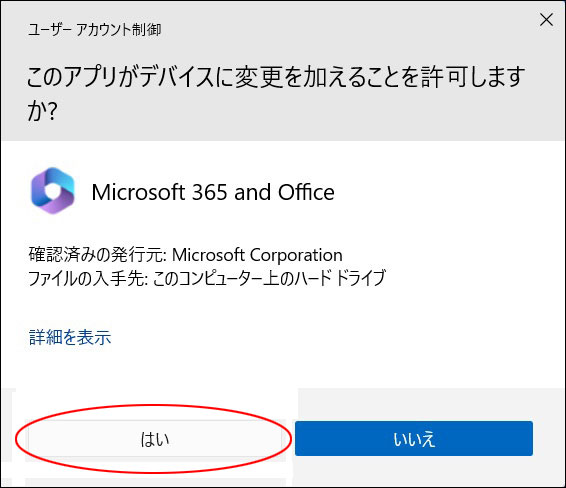566x488 pixels.
Task: Choose いいえ to deny the changes
Action: click(x=414, y=439)
